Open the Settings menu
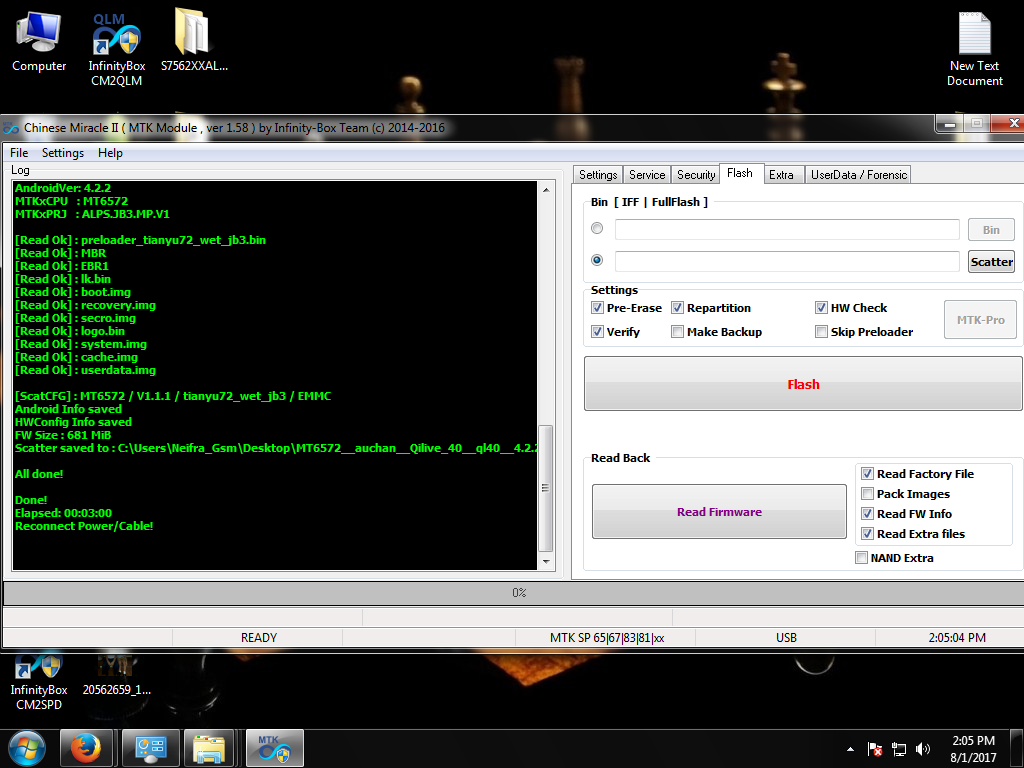This screenshot has height=768, width=1024. click(x=62, y=153)
